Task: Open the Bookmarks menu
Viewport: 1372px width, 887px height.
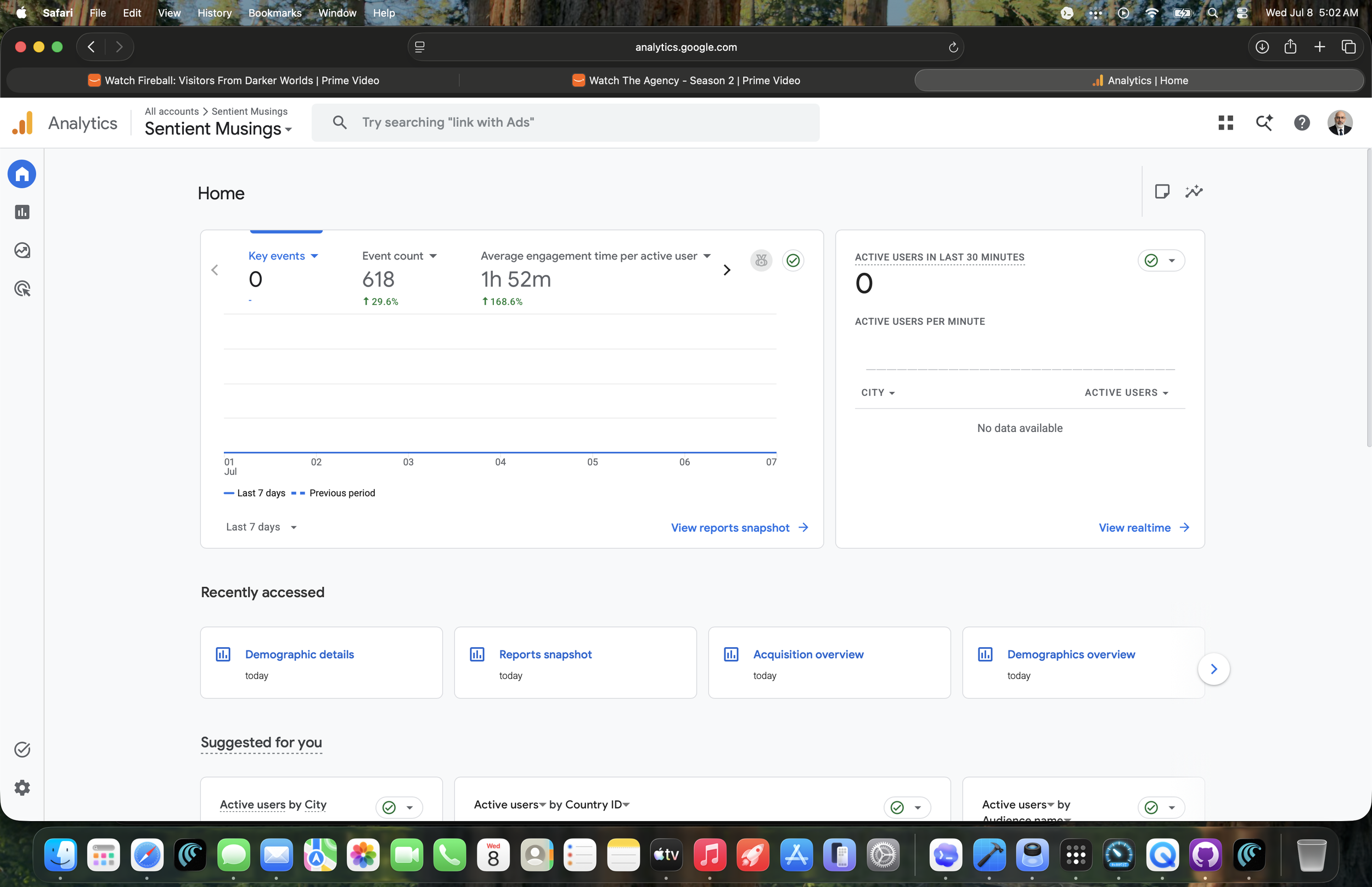Action: (274, 13)
